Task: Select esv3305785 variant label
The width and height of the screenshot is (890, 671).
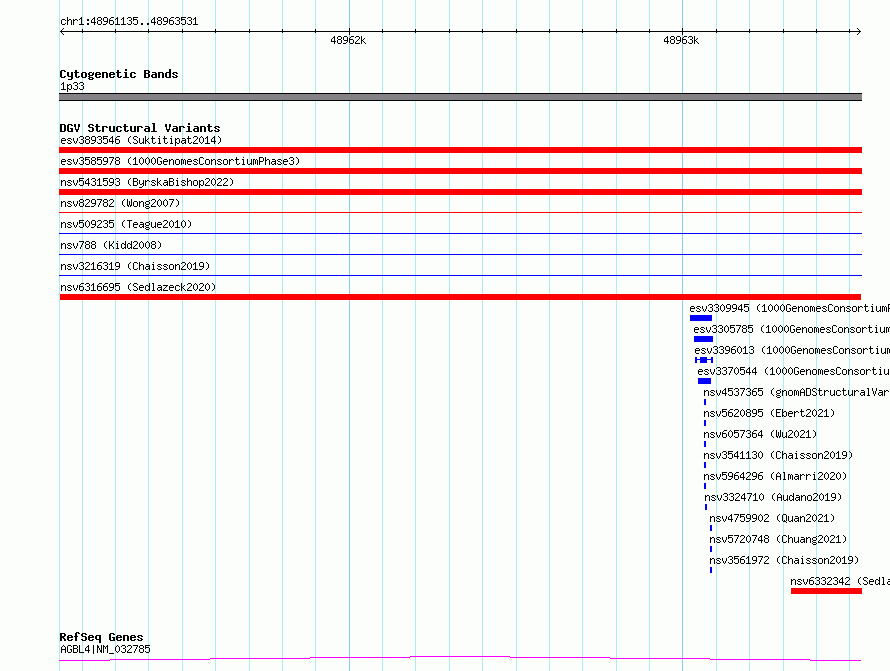Action: pos(791,329)
